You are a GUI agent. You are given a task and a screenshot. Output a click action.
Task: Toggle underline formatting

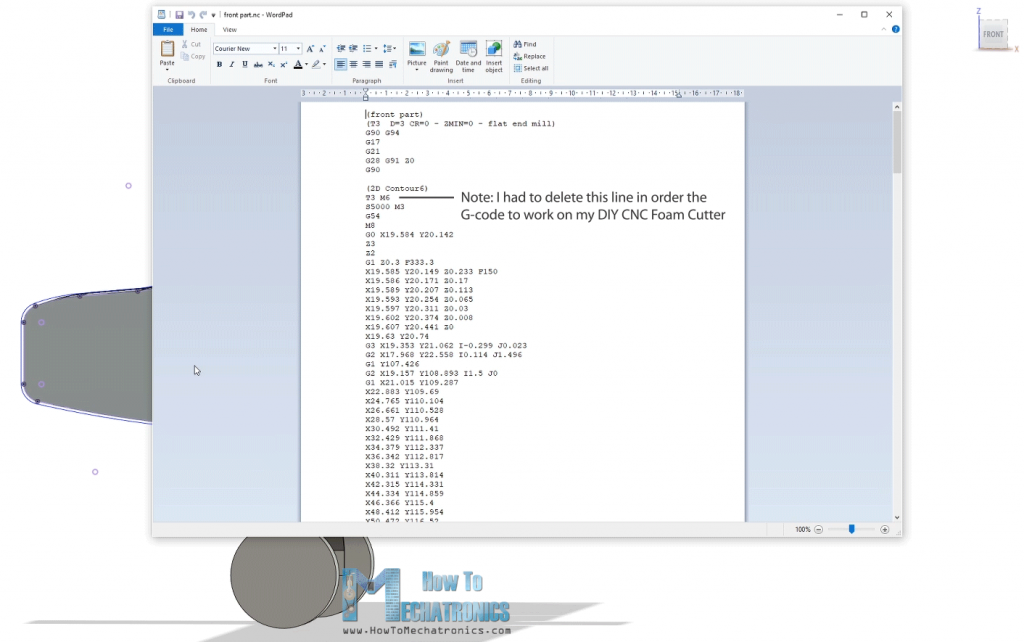(x=243, y=64)
